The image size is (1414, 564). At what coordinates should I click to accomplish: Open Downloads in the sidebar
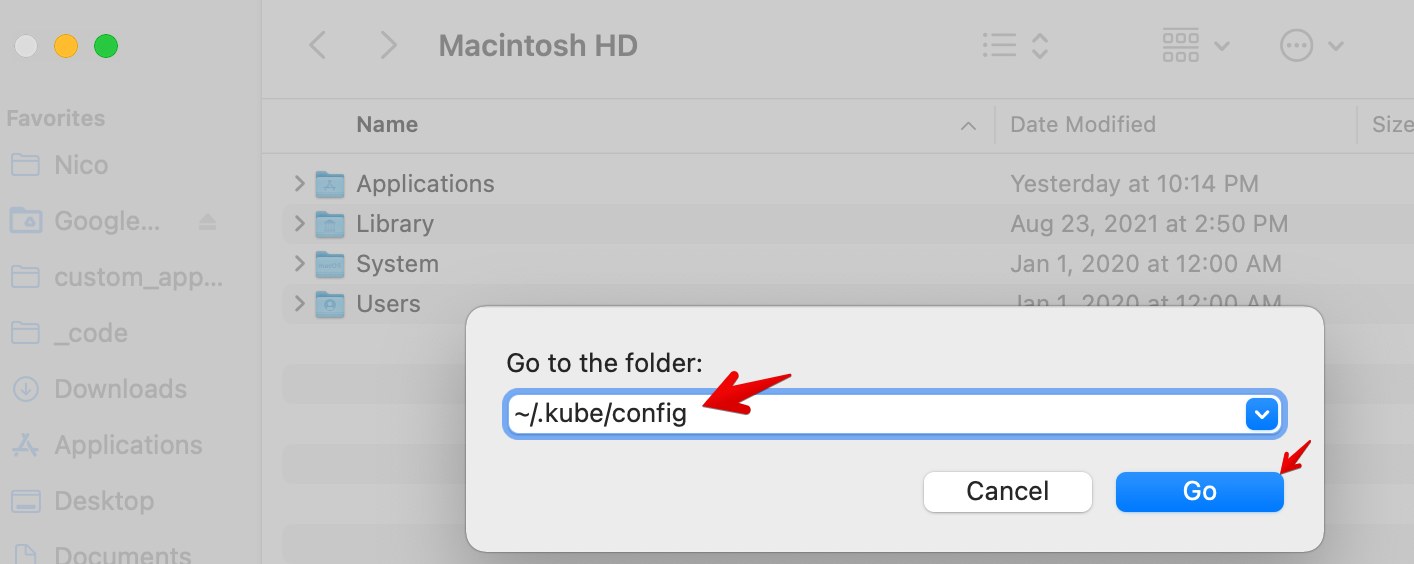120,389
